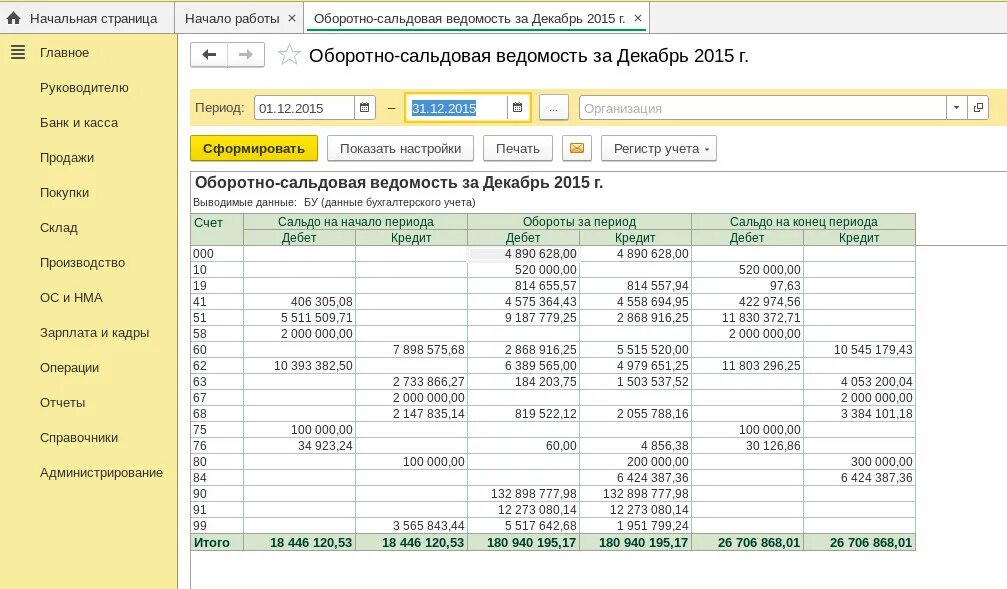Select cell value 6 424 387,36 closing credit
The height and width of the screenshot is (589, 1007).
tap(859, 478)
